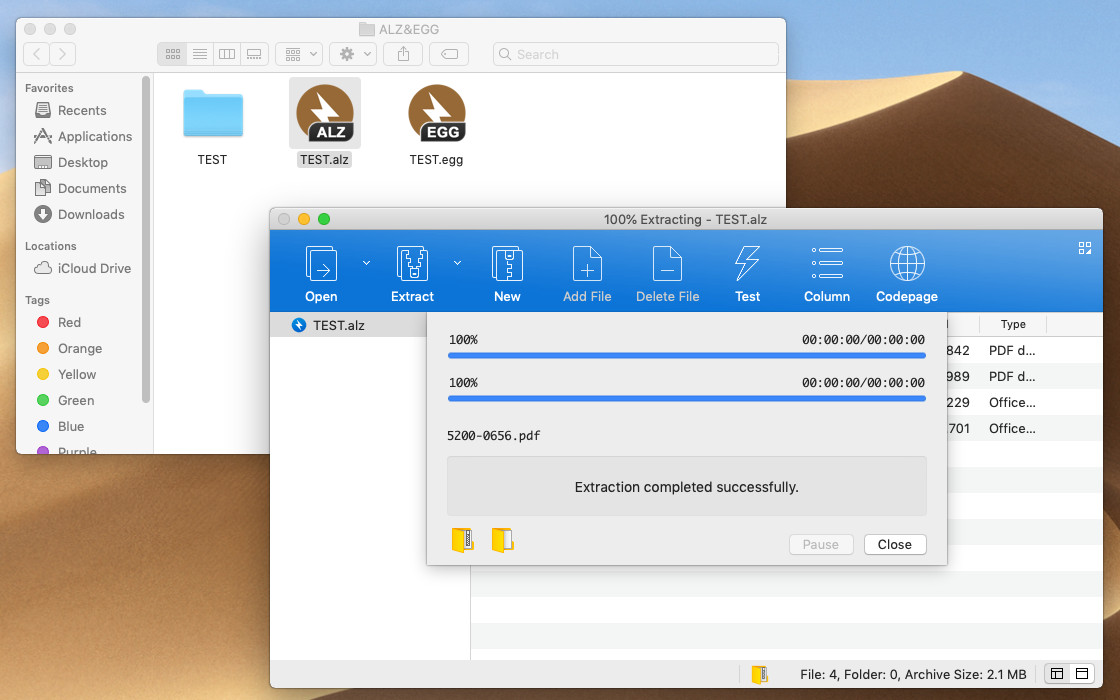Viewport: 1120px width, 700px height.
Task: Switch to two-pane layout in the status bar
Action: pos(1081,674)
